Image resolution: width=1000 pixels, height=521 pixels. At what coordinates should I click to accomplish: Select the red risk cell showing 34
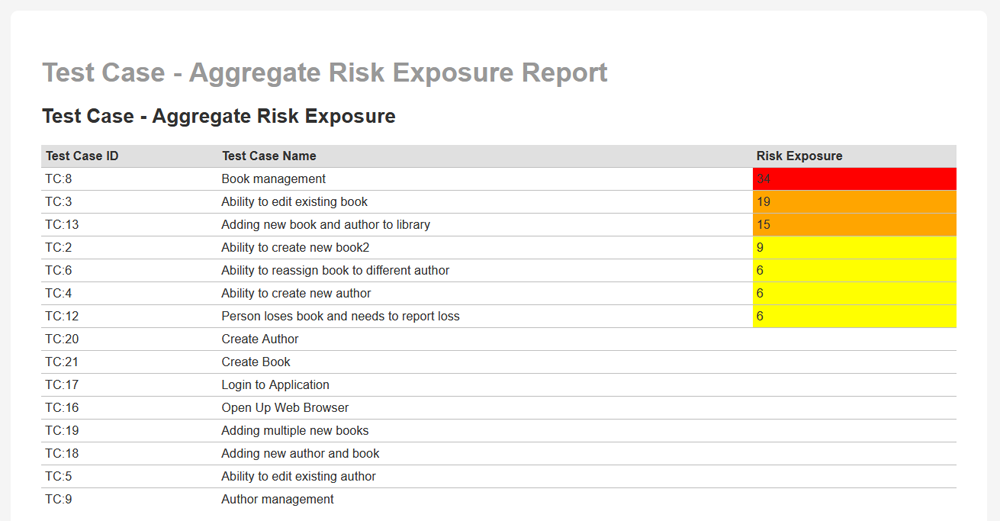(x=854, y=179)
